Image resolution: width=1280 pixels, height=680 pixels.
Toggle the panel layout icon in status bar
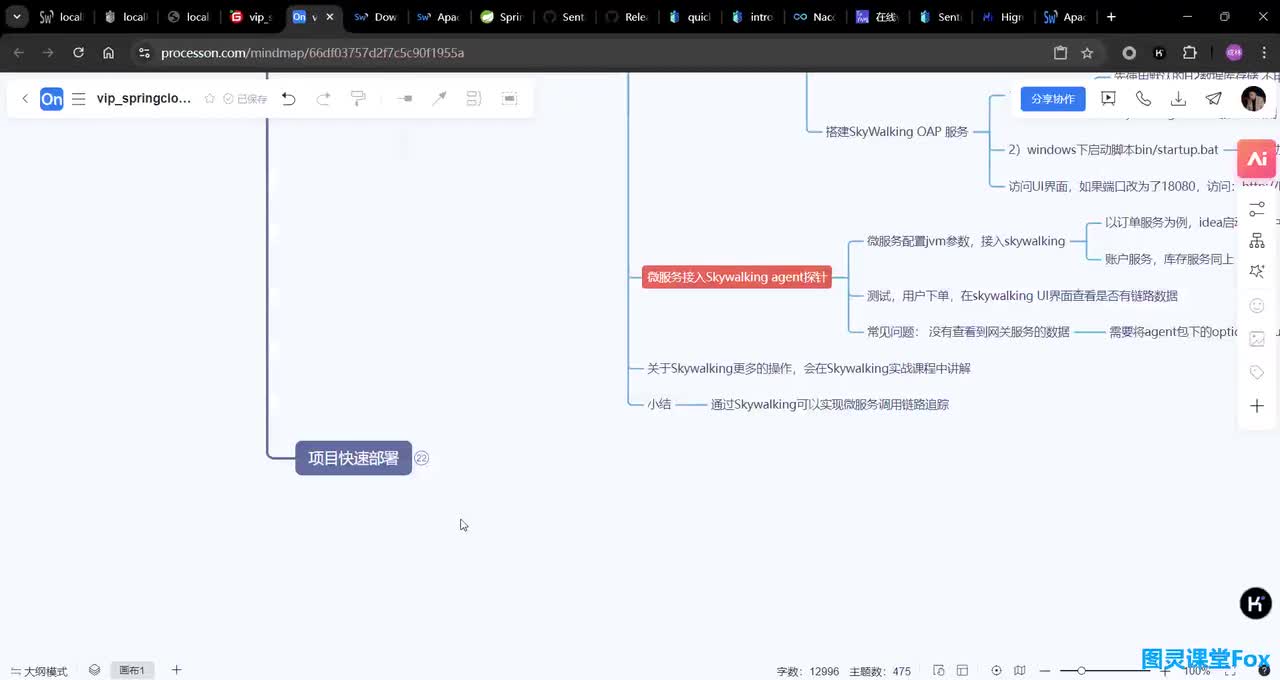tap(962, 670)
